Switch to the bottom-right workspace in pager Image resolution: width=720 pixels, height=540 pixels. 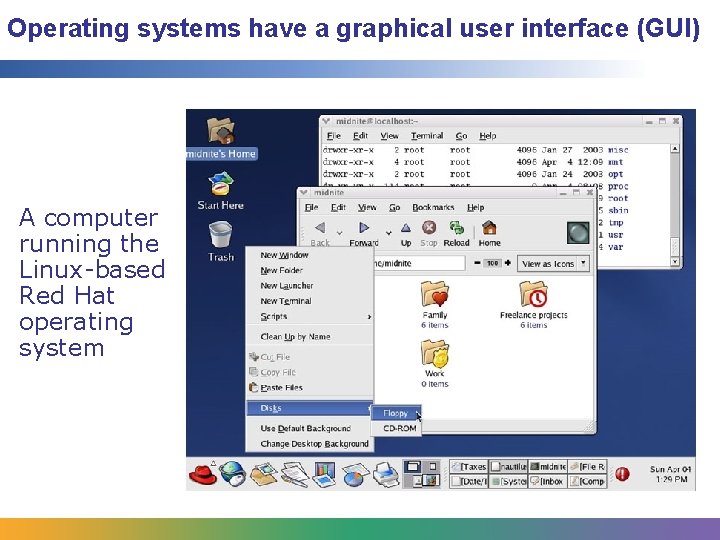click(431, 481)
